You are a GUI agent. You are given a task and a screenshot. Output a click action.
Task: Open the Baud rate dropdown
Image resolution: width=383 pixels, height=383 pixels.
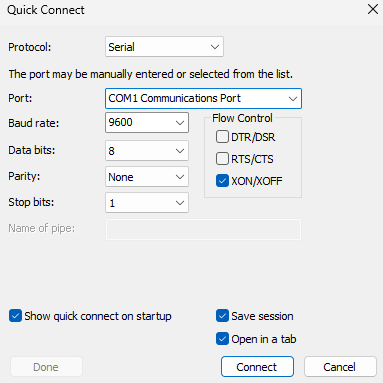[x=147, y=122]
